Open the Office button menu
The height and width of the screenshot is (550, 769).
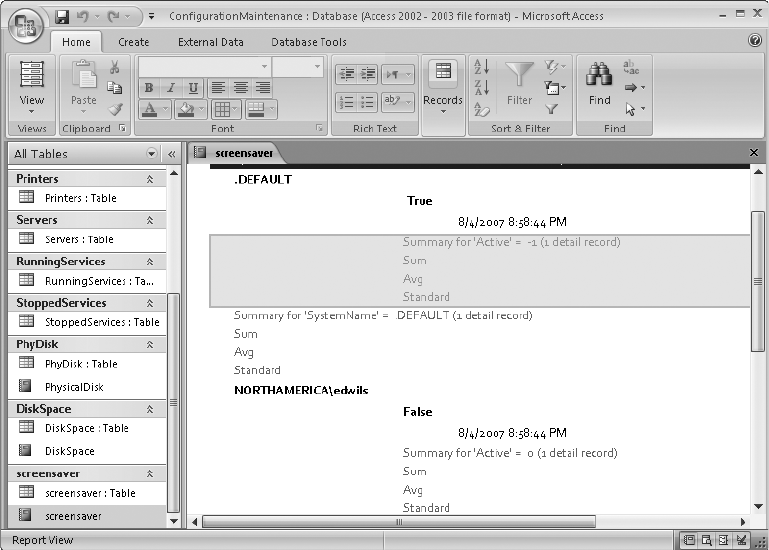[x=26, y=25]
